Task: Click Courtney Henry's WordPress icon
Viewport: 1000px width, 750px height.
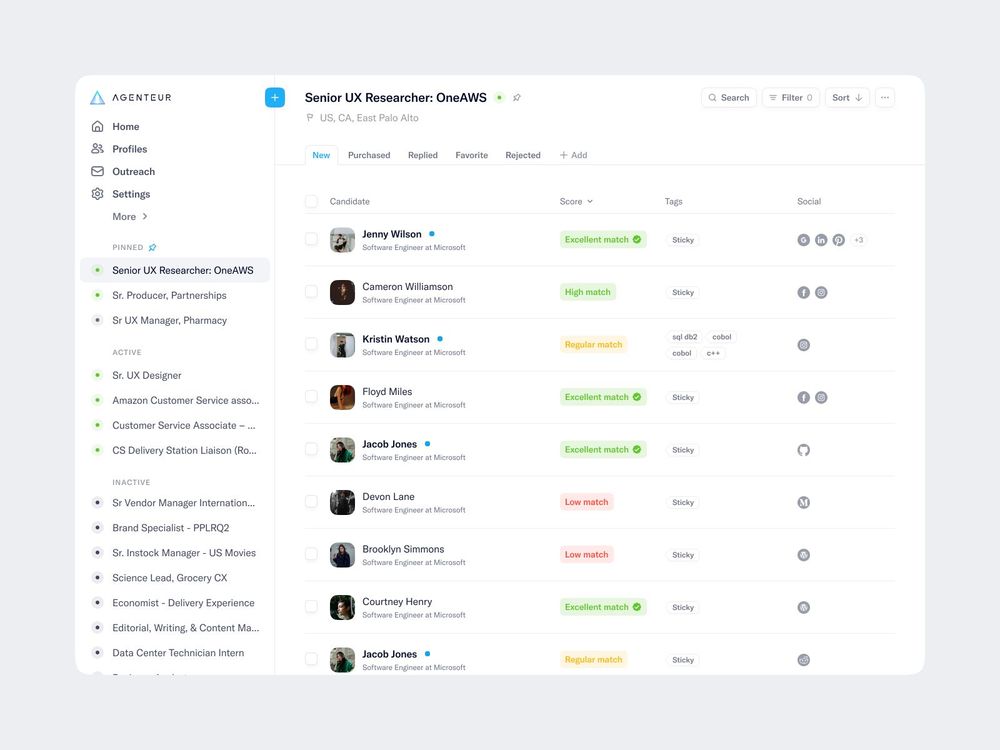Action: click(x=804, y=607)
